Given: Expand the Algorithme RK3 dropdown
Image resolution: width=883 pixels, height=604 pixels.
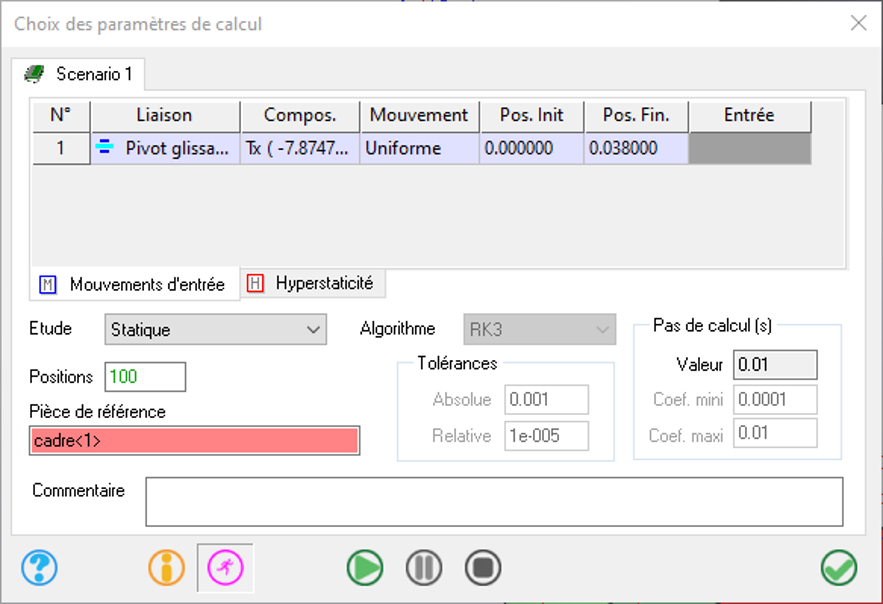Looking at the screenshot, I should pyautogui.click(x=539, y=329).
